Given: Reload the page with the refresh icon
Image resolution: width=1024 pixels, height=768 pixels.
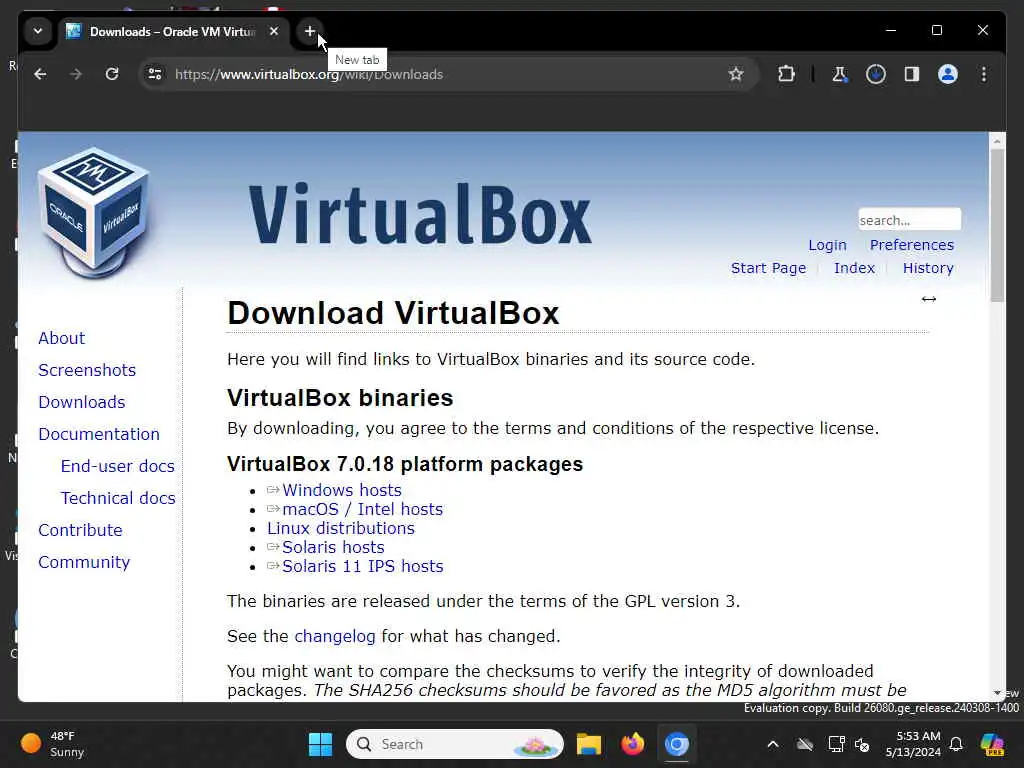Looking at the screenshot, I should (x=112, y=74).
